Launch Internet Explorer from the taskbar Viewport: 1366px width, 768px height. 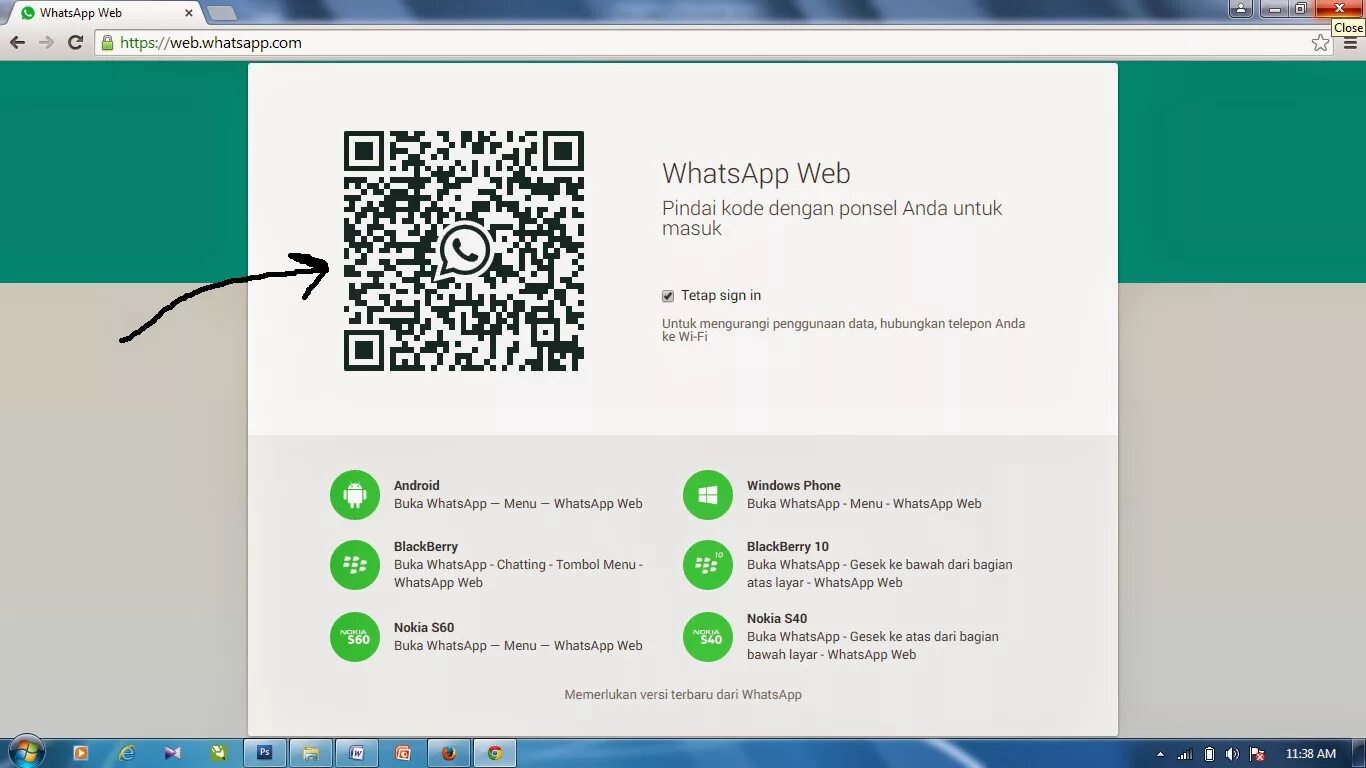click(x=126, y=753)
